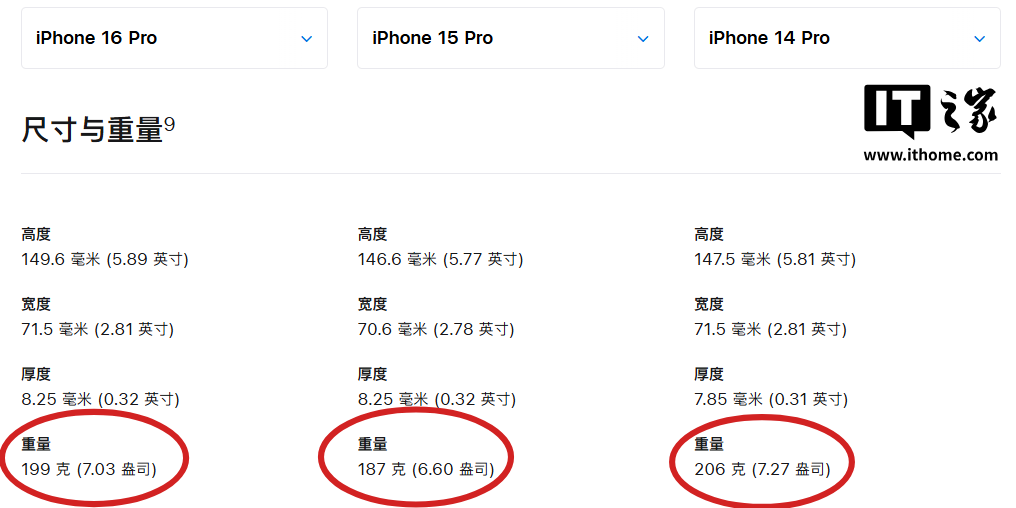Image resolution: width=1016 pixels, height=508 pixels.
Task: Click the www.ithome.com link text
Action: click(x=930, y=155)
